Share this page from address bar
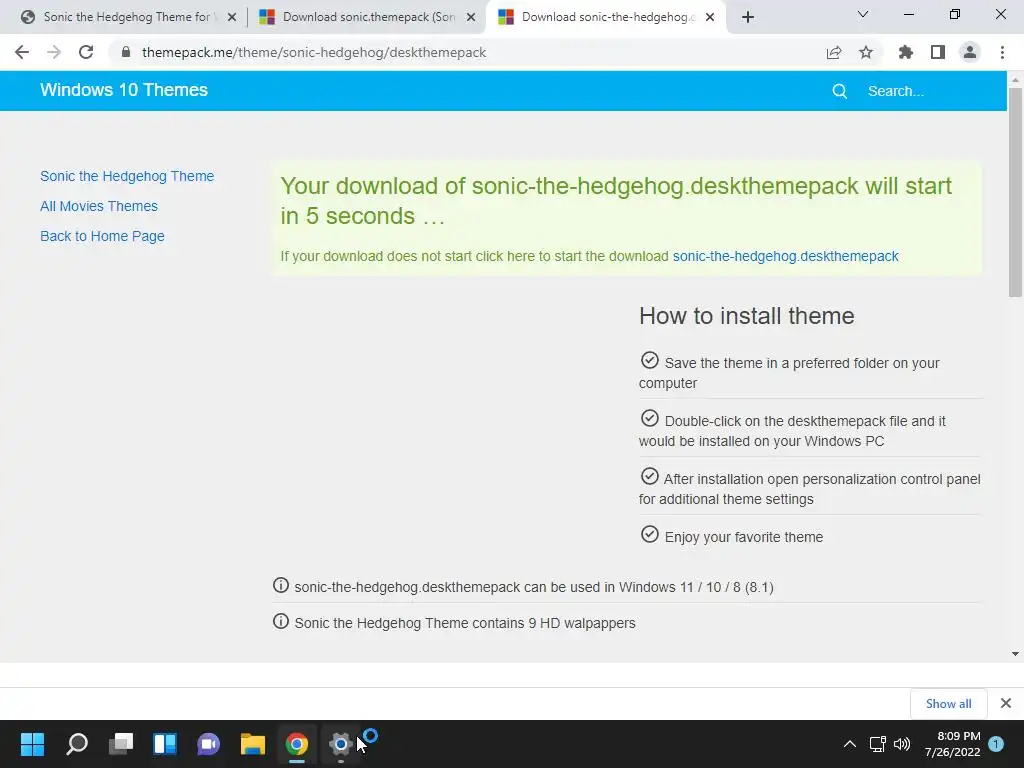This screenshot has width=1024, height=768. [834, 52]
